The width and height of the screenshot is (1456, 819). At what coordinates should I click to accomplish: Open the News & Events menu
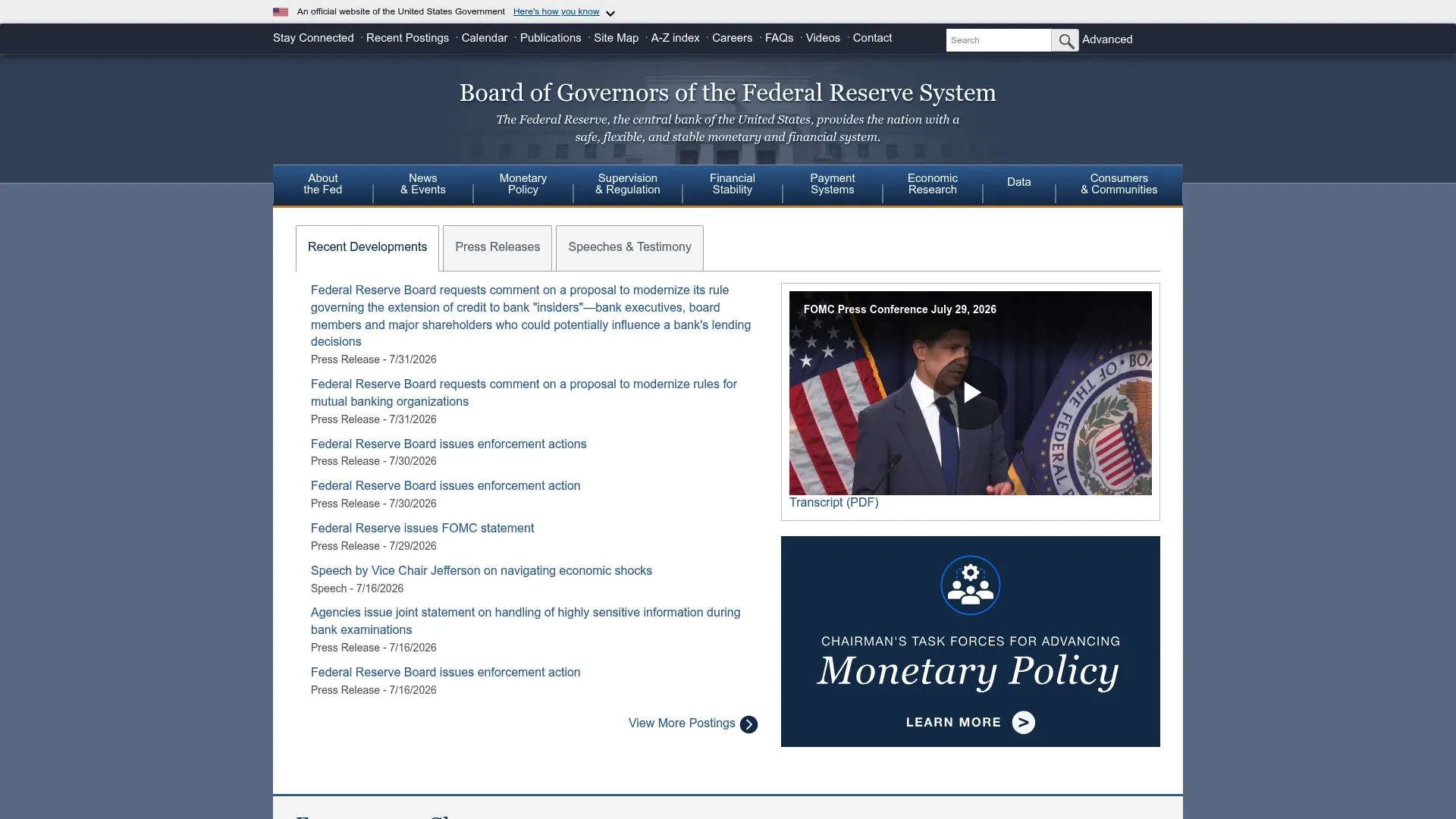423,184
